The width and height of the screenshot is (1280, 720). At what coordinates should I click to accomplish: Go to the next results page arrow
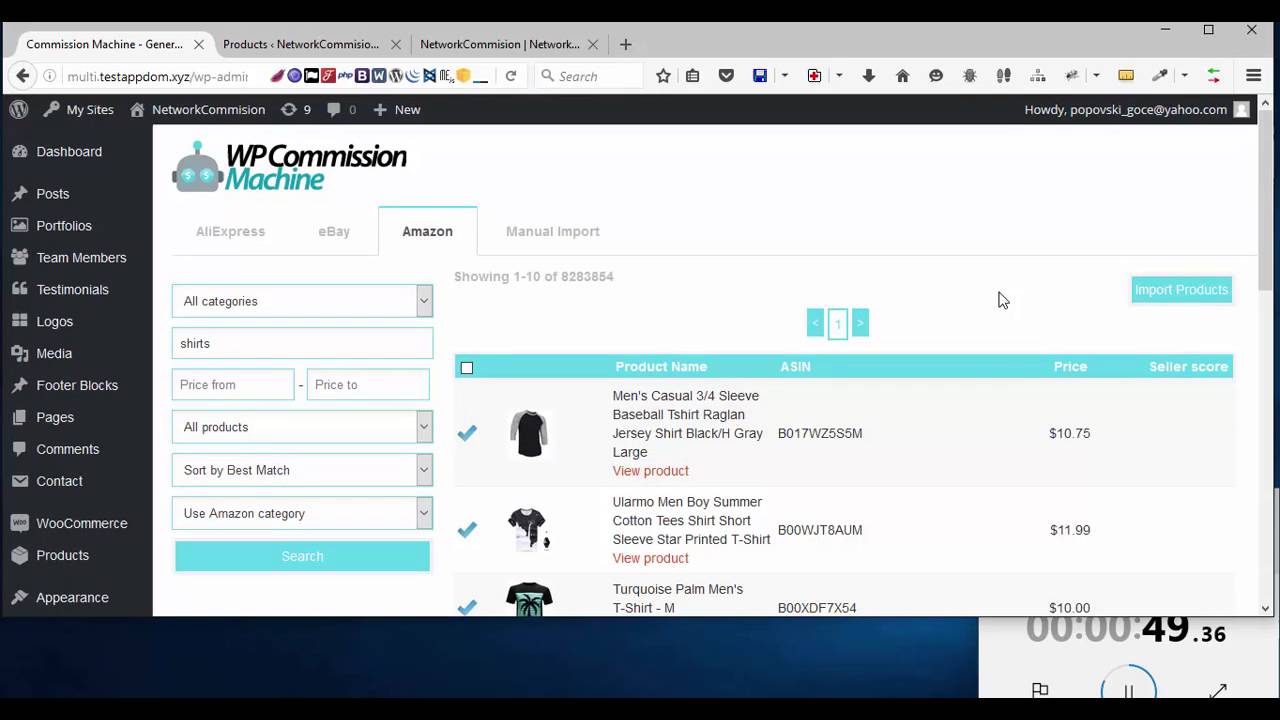pyautogui.click(x=860, y=323)
